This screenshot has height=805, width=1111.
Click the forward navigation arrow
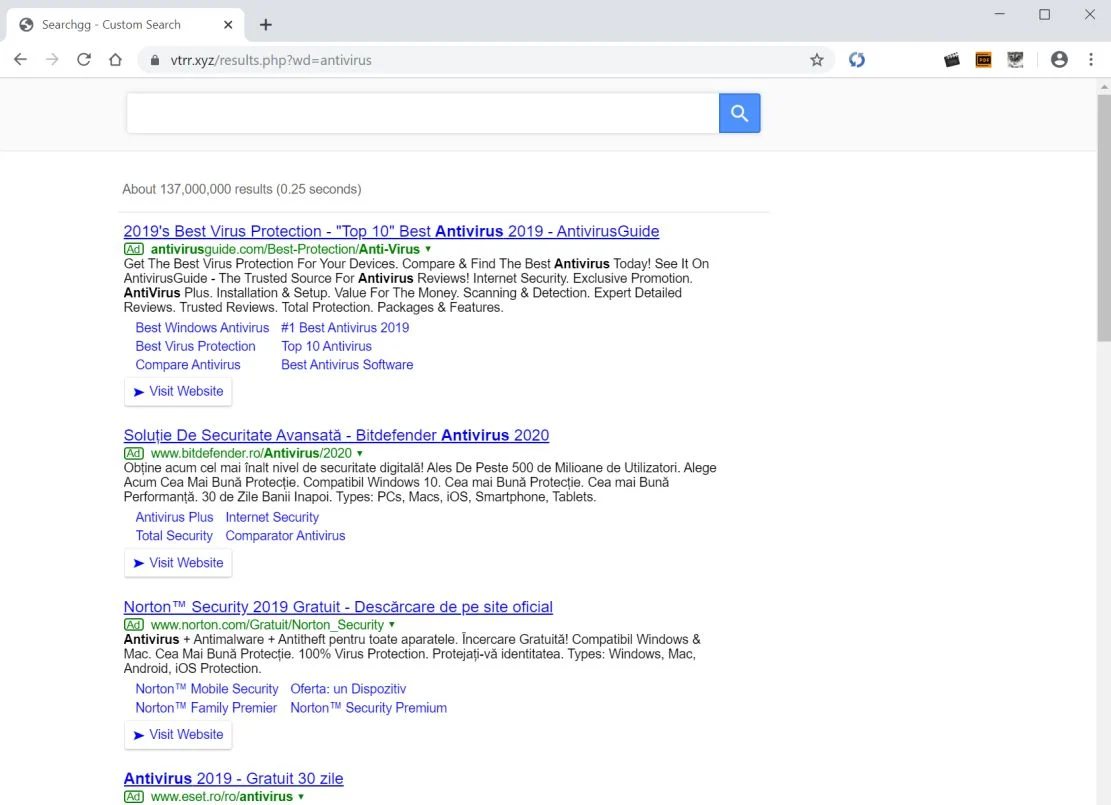tap(52, 60)
